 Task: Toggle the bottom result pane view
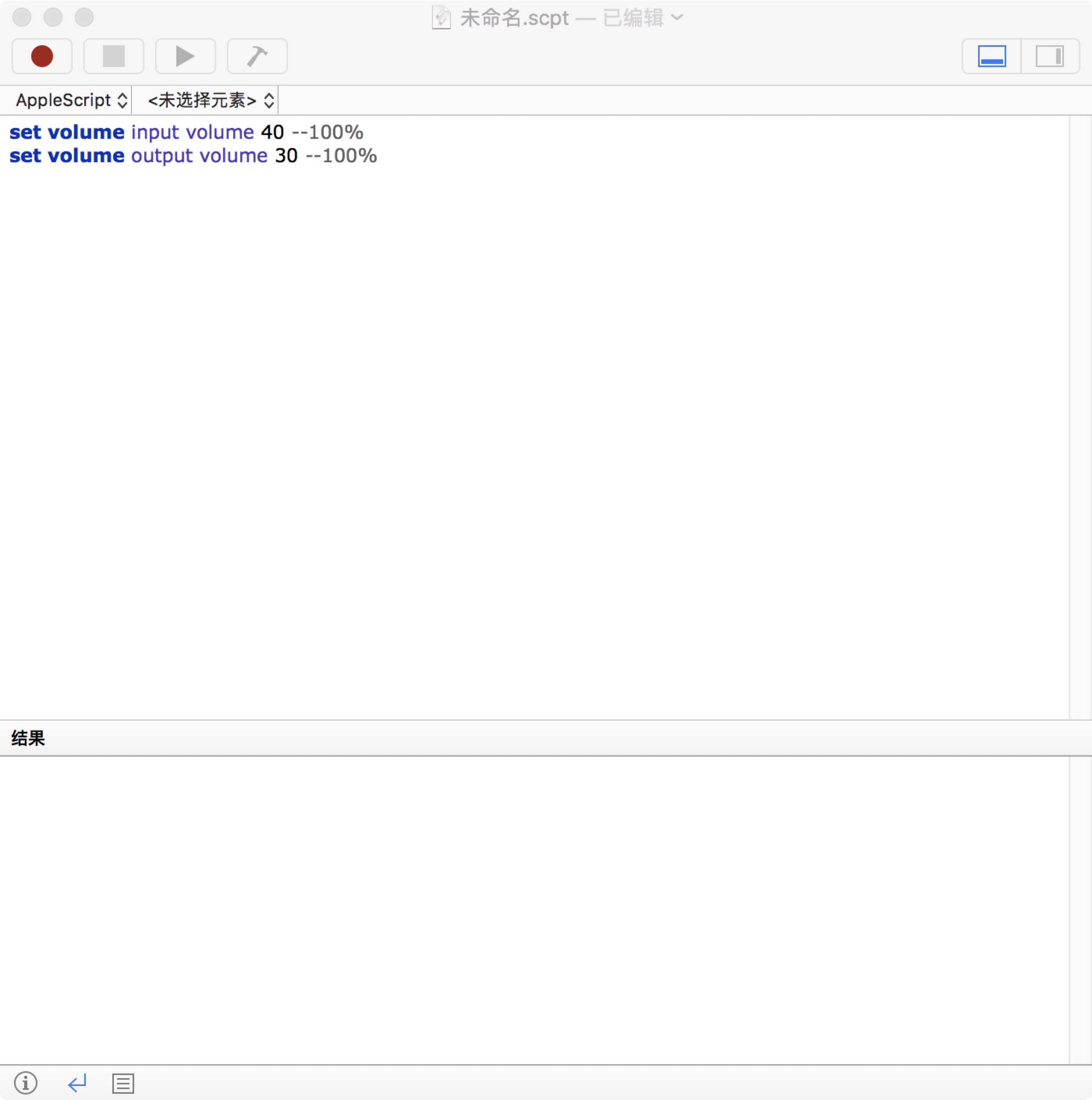tap(992, 56)
